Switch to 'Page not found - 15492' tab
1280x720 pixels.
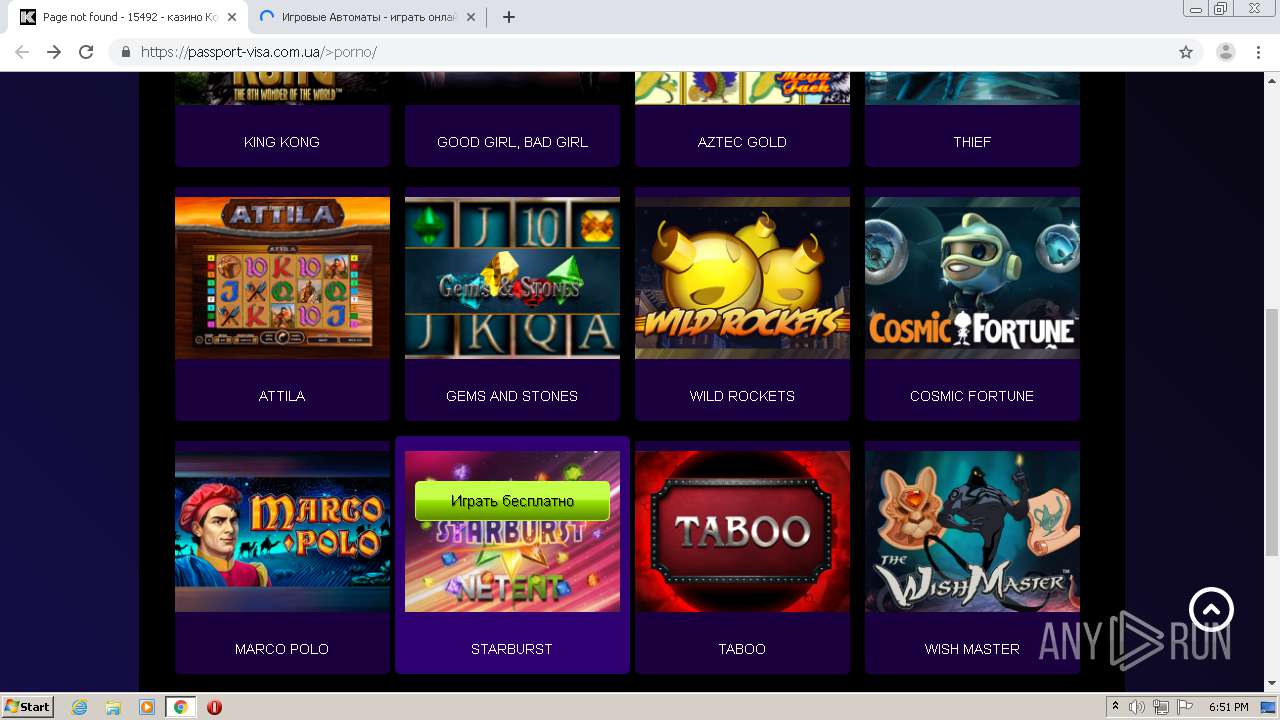[x=129, y=17]
